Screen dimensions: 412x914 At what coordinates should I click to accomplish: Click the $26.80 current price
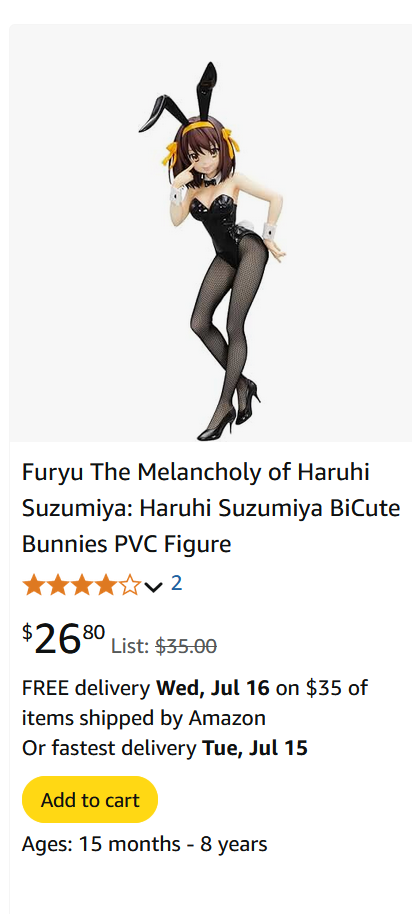tap(64, 638)
